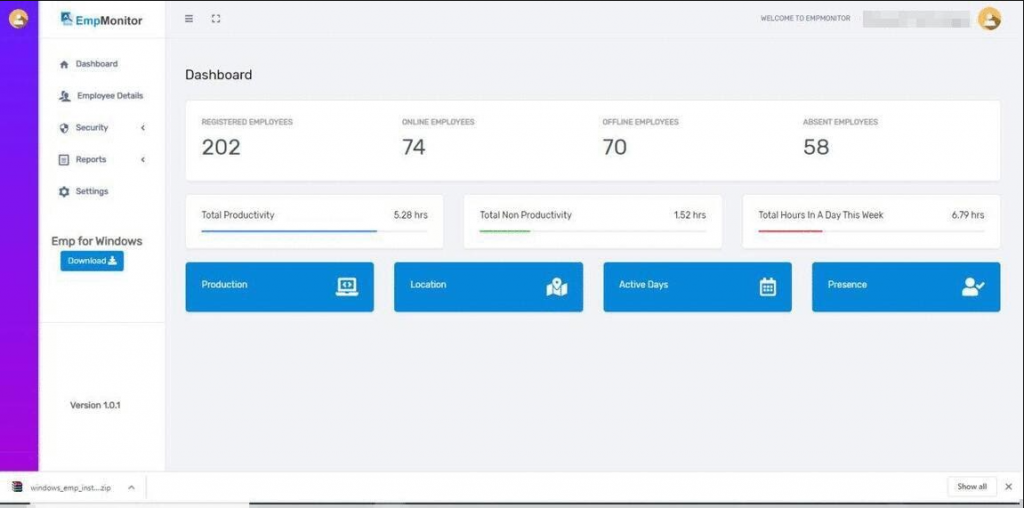Click the Settings gear icon in sidebar

click(63, 192)
